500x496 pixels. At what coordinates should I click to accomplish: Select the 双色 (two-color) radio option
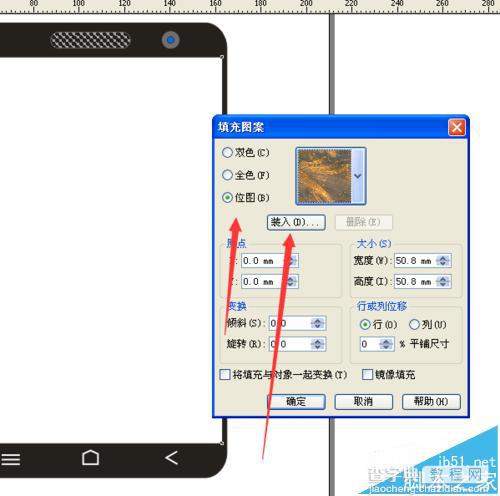click(245, 153)
